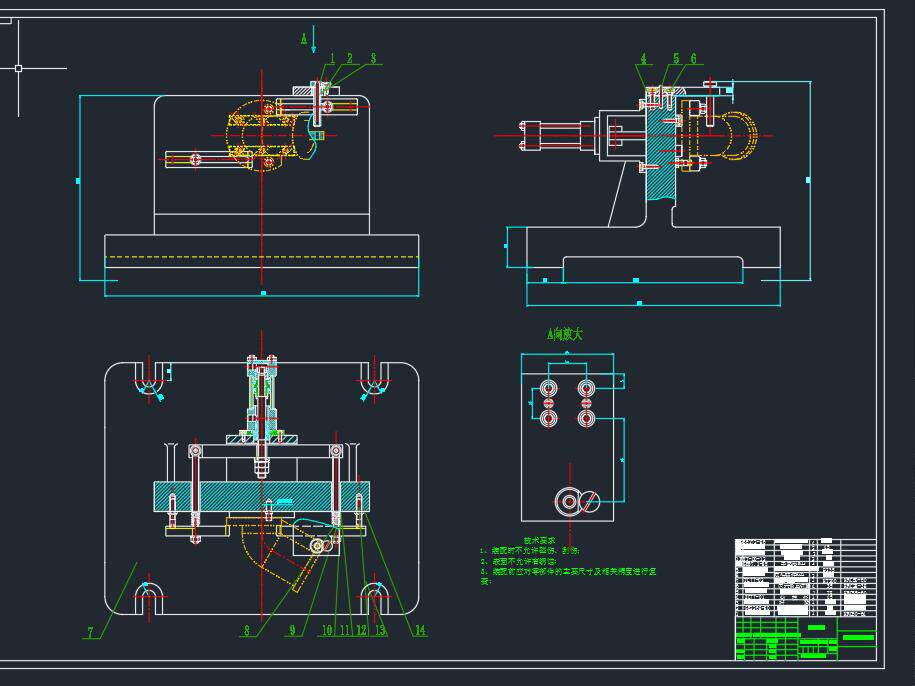Select part balloon number 1 callout
This screenshot has width=915, height=686.
click(331, 56)
